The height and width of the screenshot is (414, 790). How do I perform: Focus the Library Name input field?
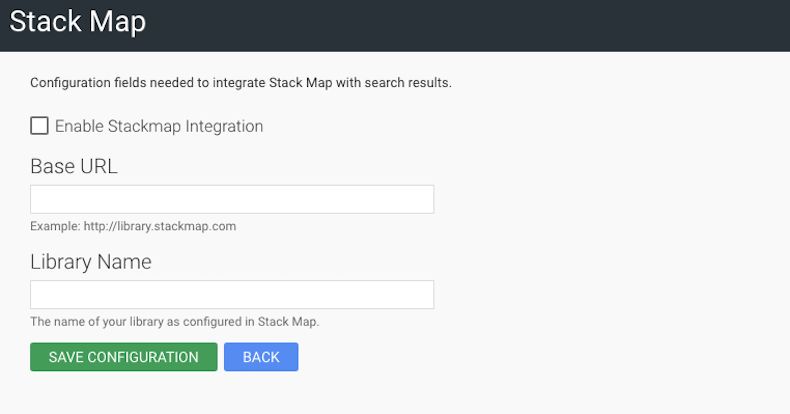click(232, 295)
